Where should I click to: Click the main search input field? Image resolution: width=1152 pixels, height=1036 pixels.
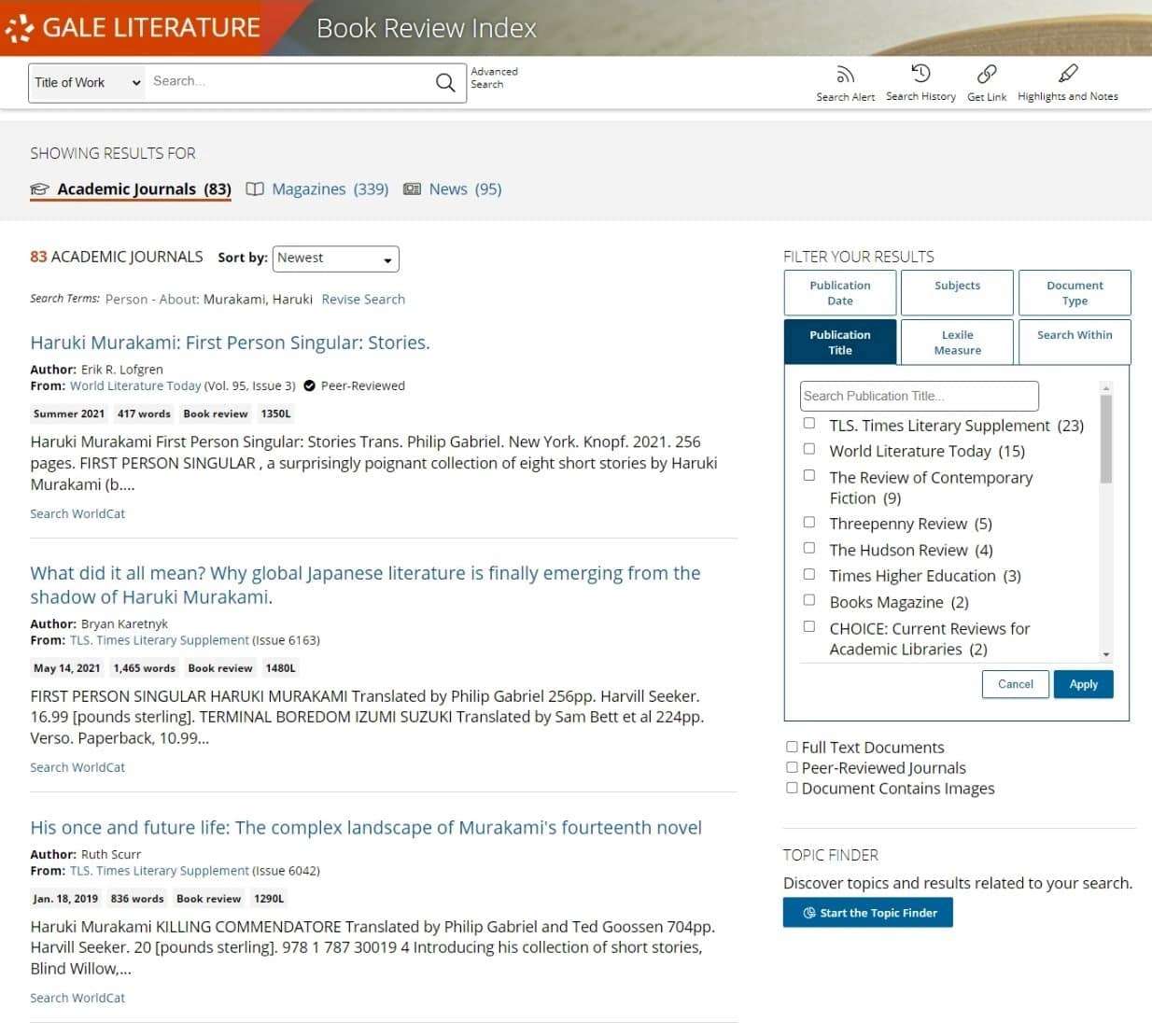click(289, 82)
